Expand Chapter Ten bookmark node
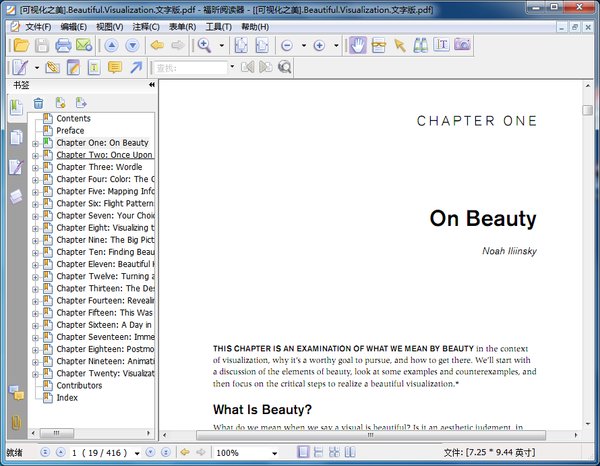 (x=35, y=253)
